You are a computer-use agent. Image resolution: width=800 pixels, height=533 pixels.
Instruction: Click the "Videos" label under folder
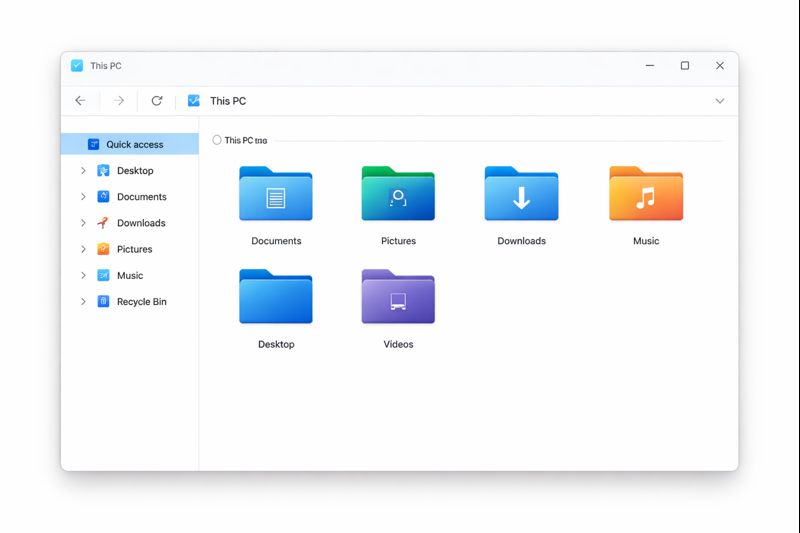coord(398,344)
